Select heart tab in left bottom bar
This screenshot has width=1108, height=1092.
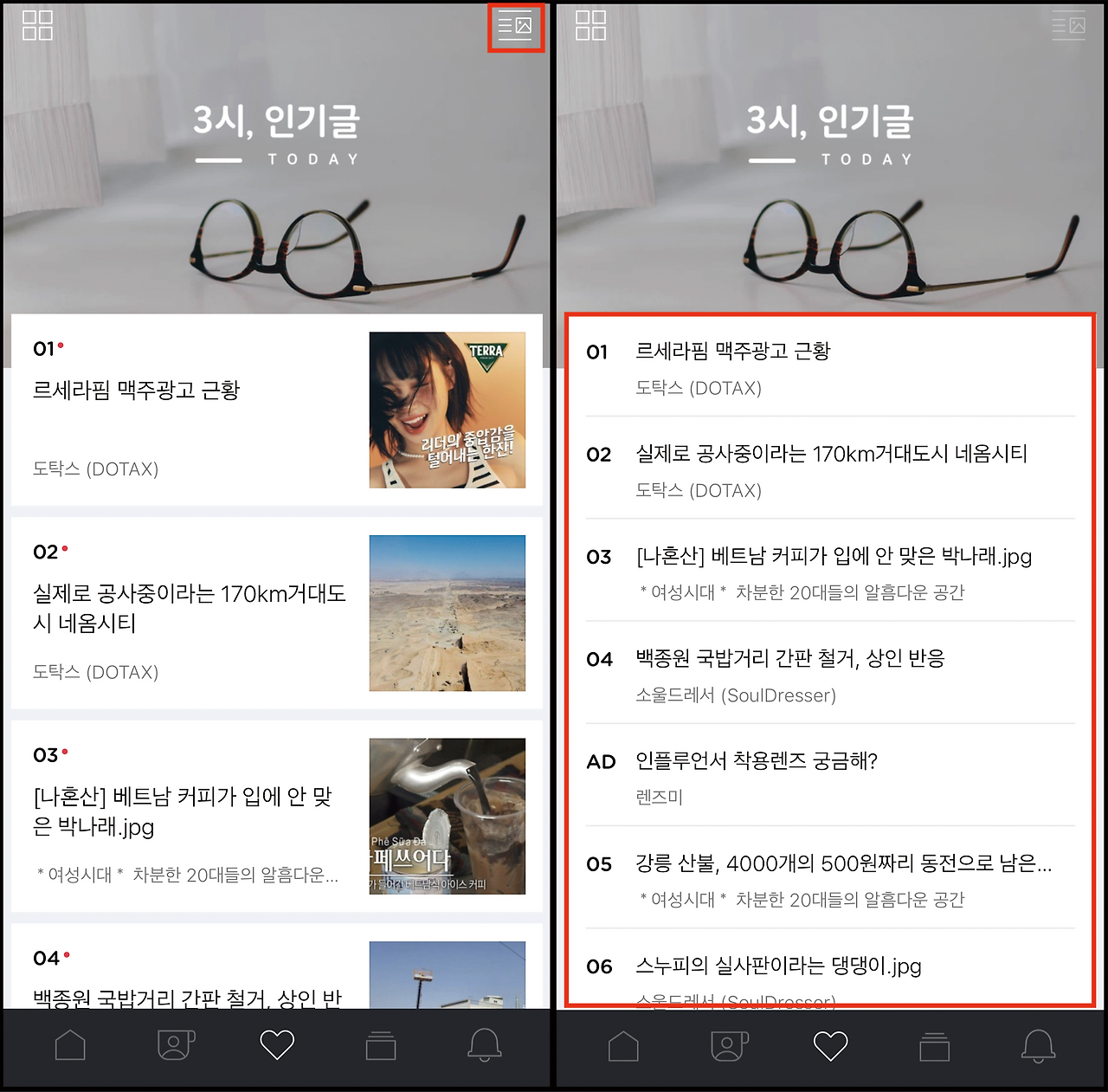tap(277, 1045)
